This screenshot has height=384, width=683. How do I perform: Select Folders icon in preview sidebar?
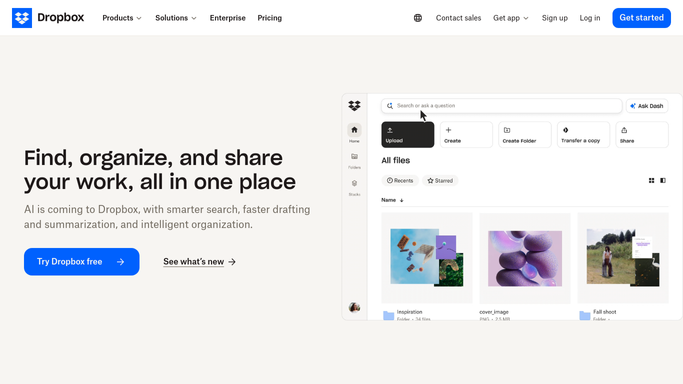(354, 156)
